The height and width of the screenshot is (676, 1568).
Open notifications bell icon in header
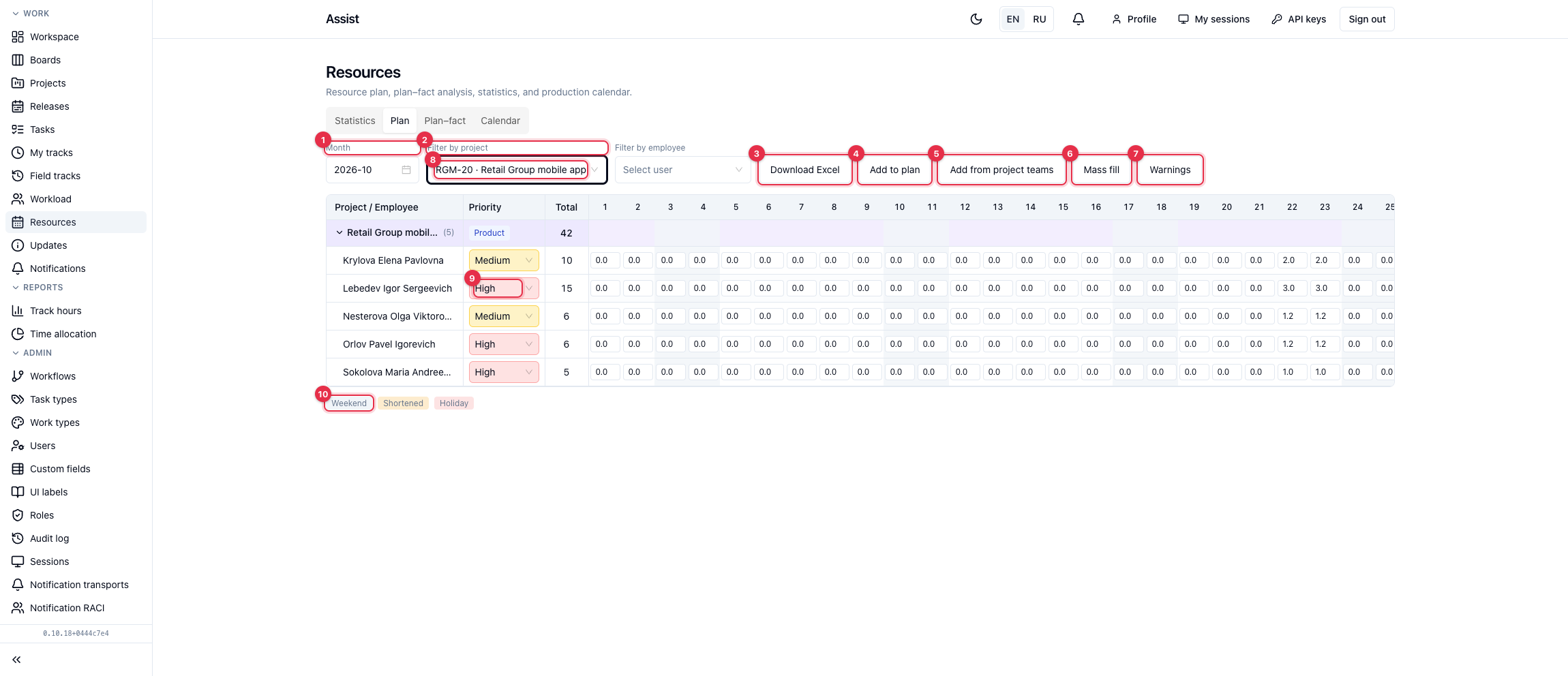1079,19
